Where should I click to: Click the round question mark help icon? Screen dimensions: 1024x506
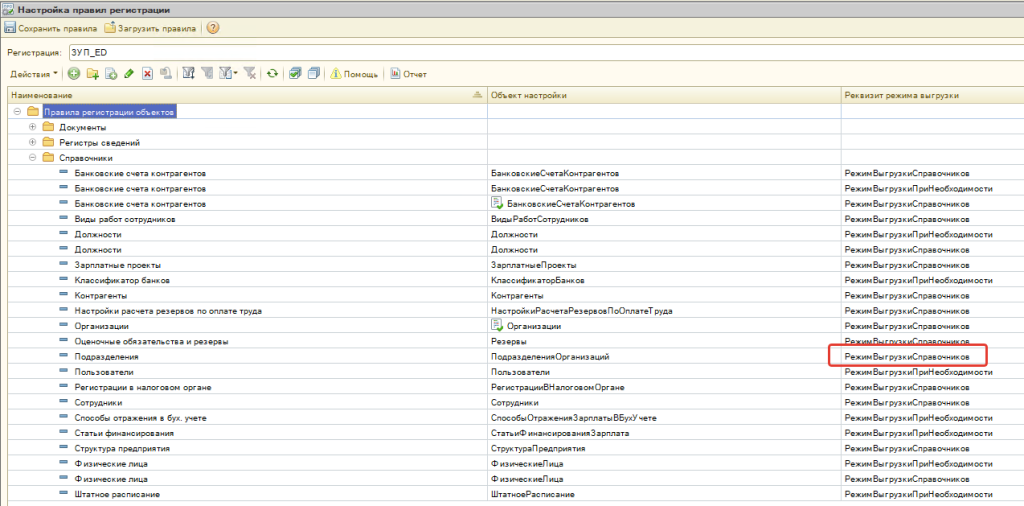(213, 28)
